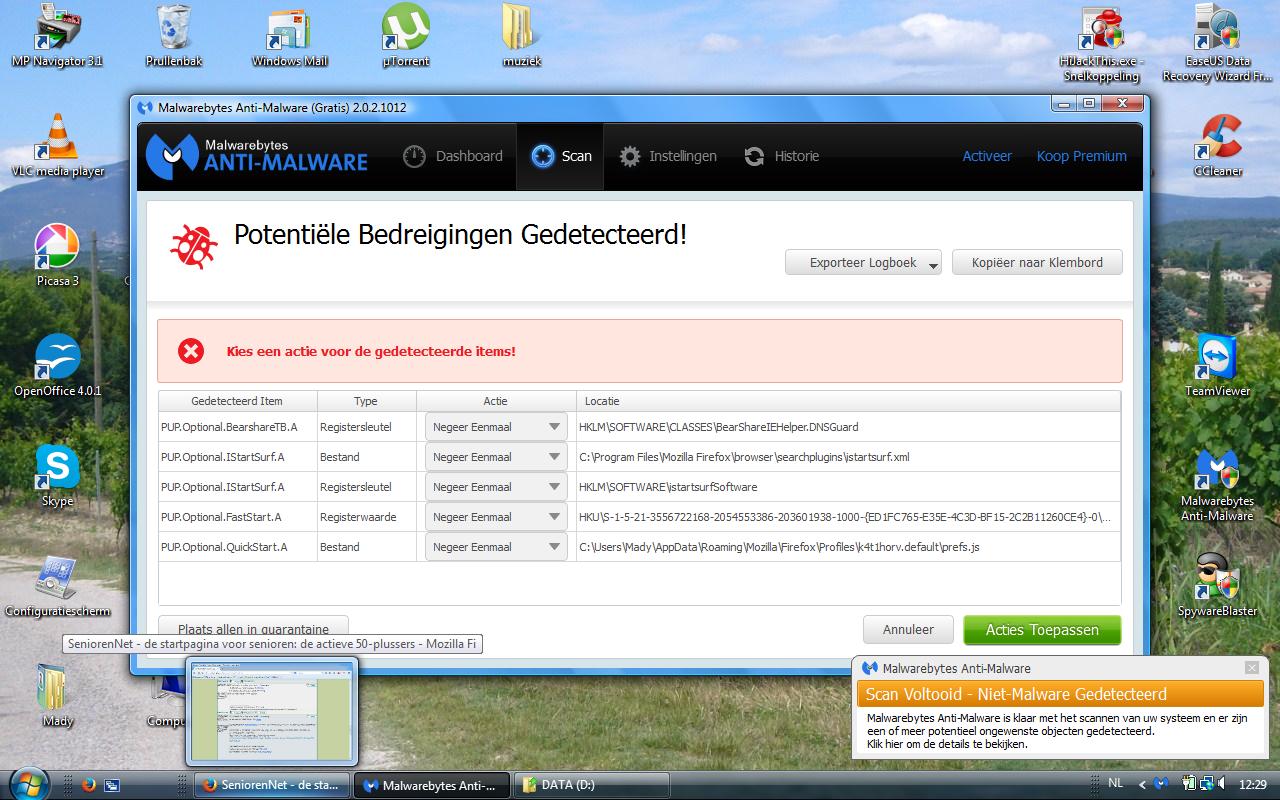Open action dropdown for PUP.Optional.BearshareTB.A
The width and height of the screenshot is (1280, 800).
click(x=496, y=426)
